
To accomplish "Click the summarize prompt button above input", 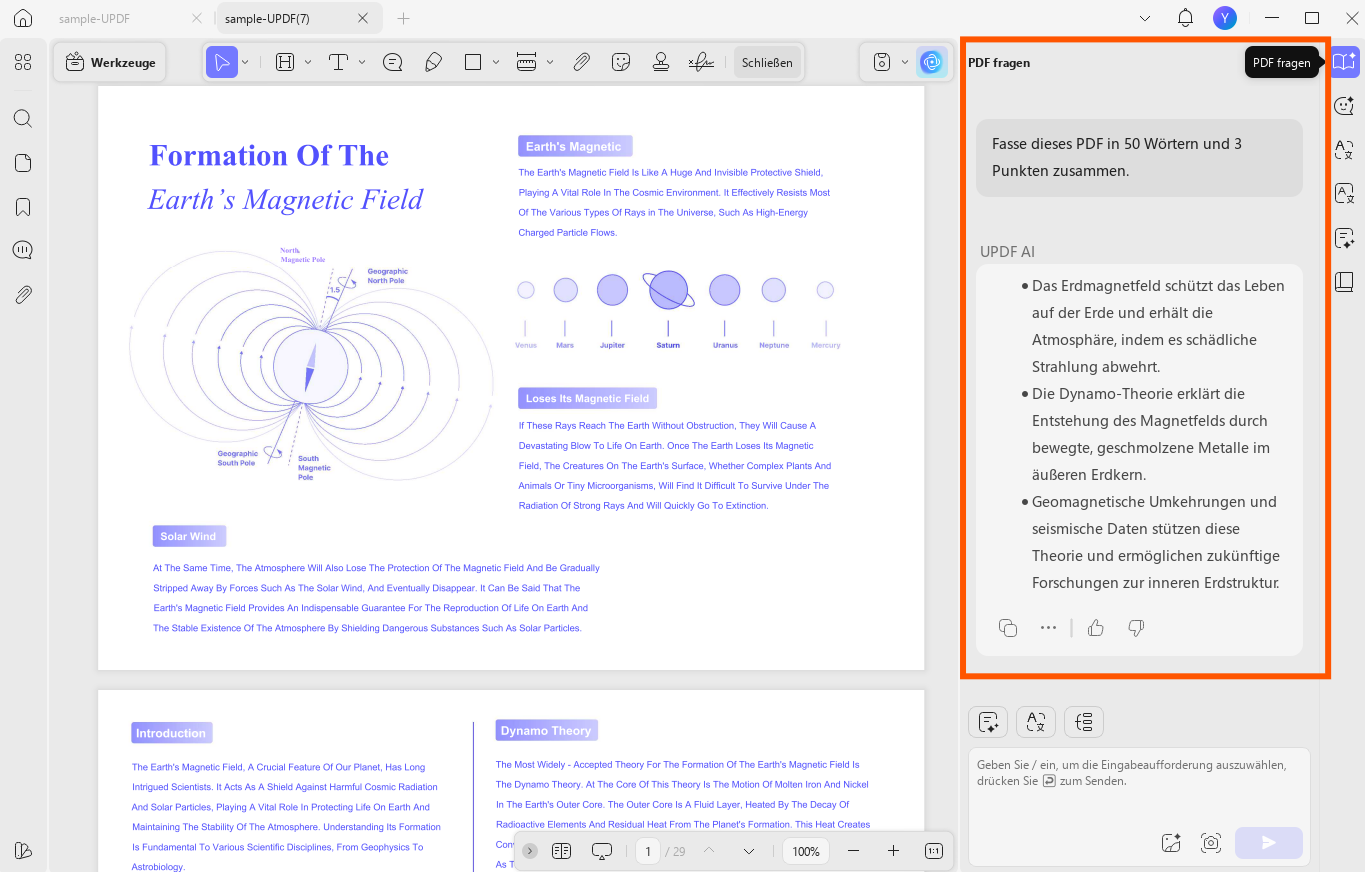I will click(x=988, y=721).
